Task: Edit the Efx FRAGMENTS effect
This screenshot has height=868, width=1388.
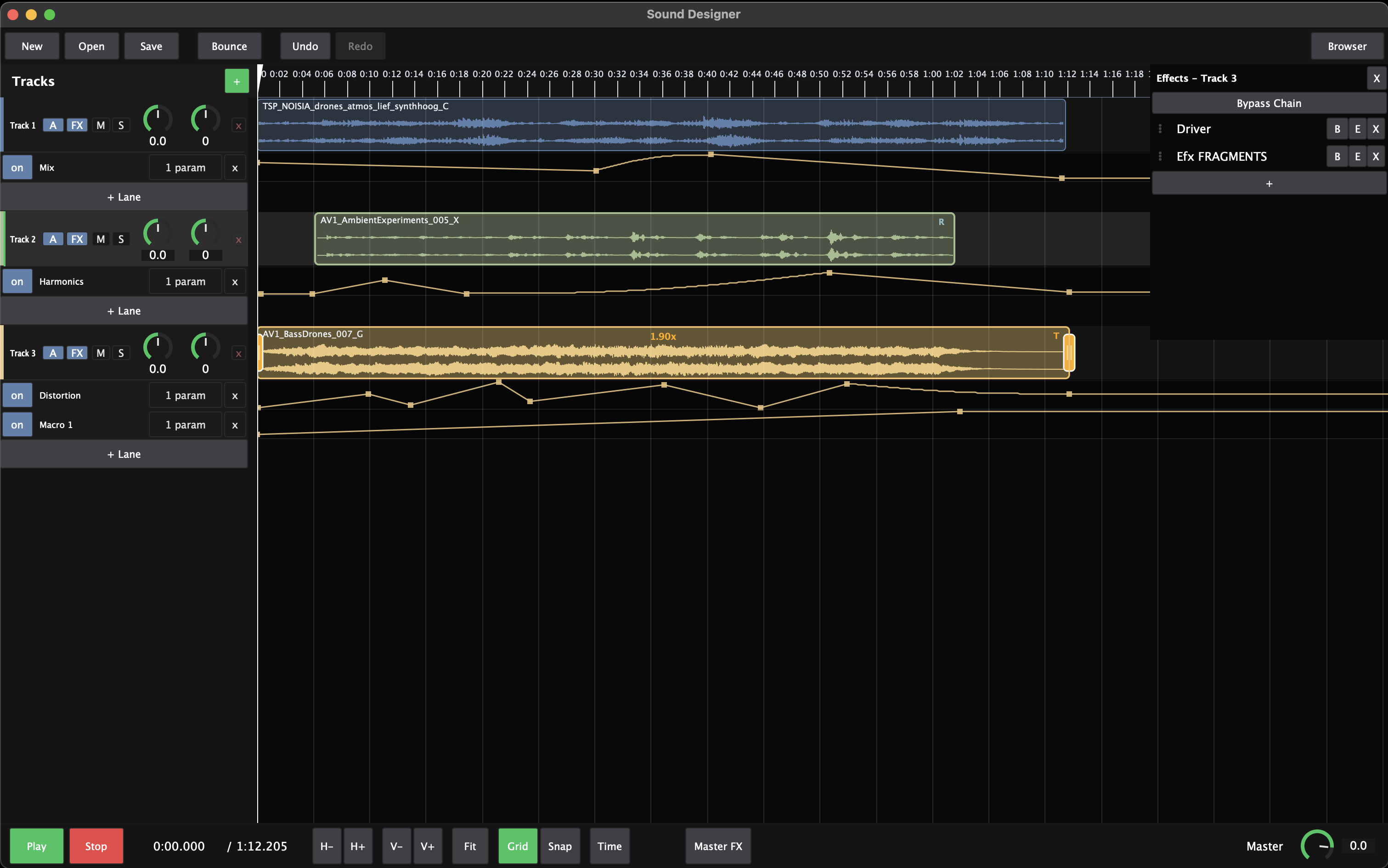Action: [1357, 156]
